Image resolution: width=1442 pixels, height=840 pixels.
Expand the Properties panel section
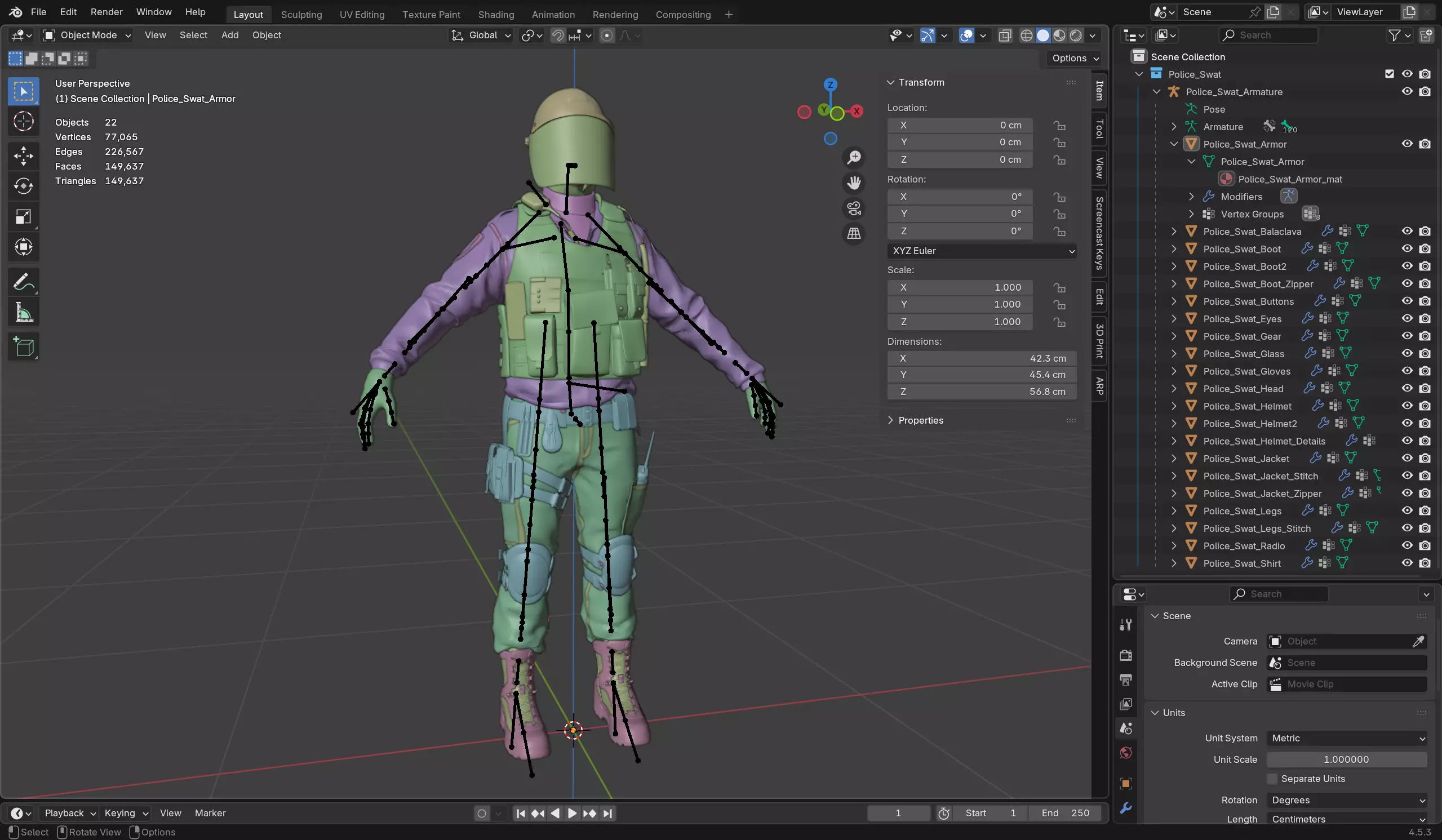pyautogui.click(x=920, y=420)
